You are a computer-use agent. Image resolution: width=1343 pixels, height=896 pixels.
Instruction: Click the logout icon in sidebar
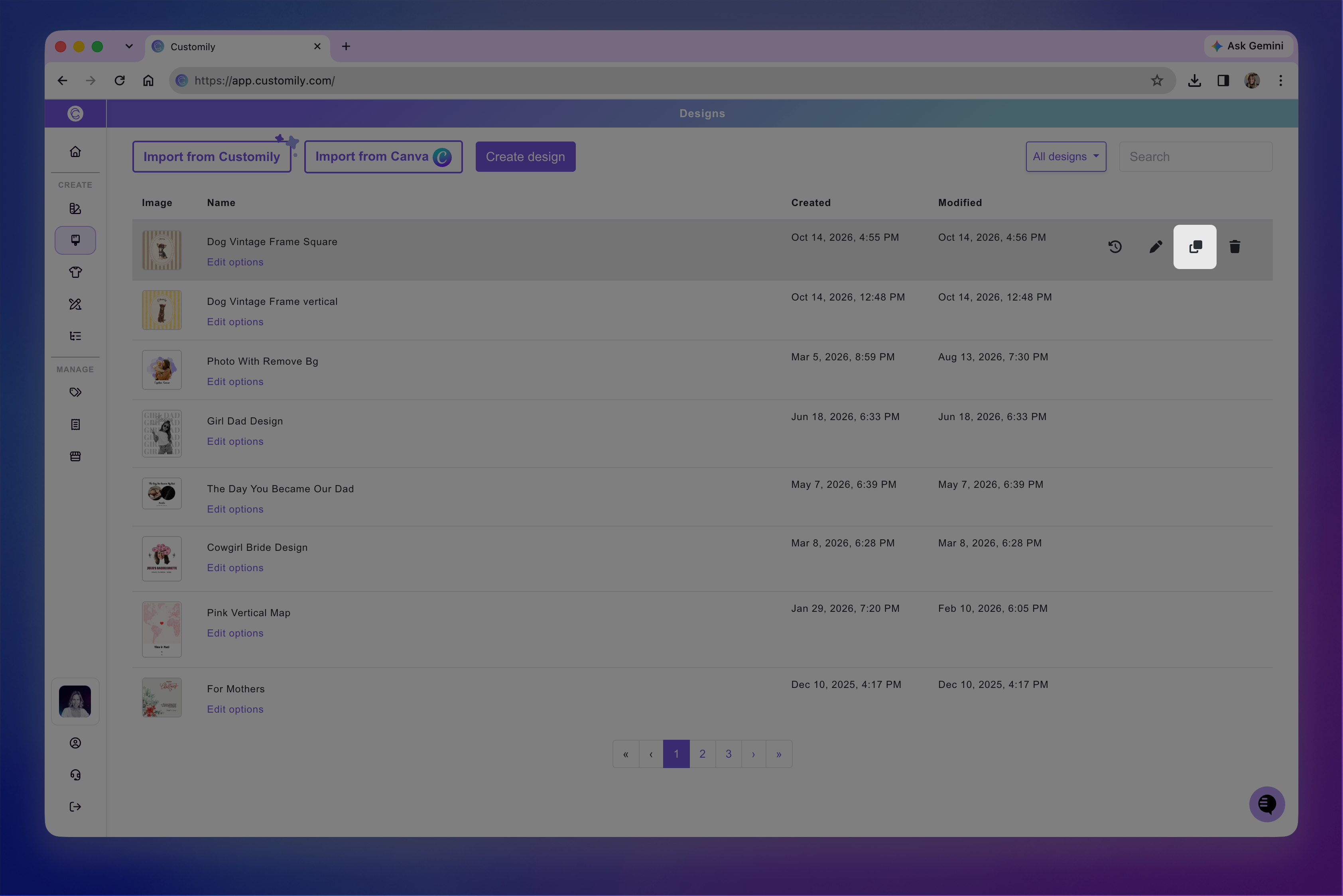75,807
